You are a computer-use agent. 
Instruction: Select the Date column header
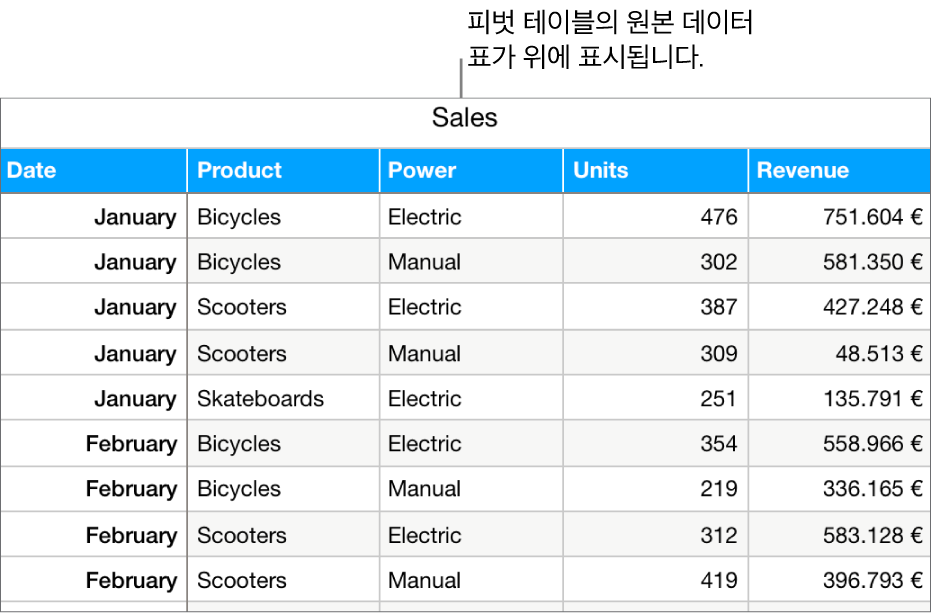[32, 170]
